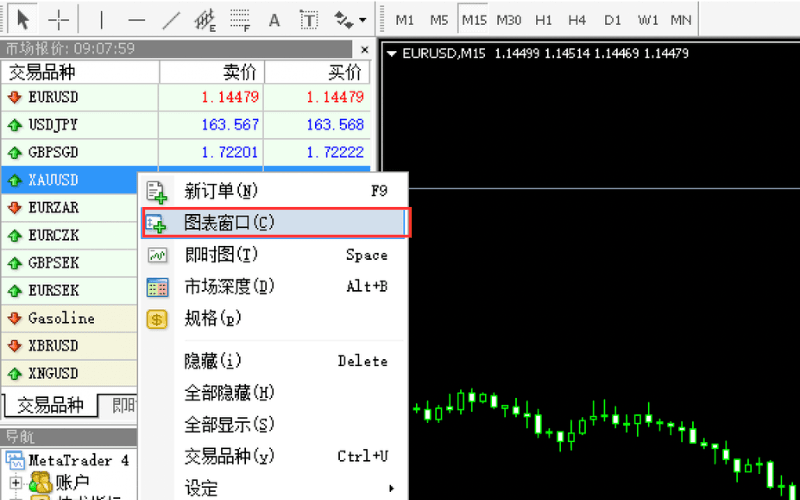Switch chart to M1 timeframe
This screenshot has height=500, width=800.
tap(405, 20)
